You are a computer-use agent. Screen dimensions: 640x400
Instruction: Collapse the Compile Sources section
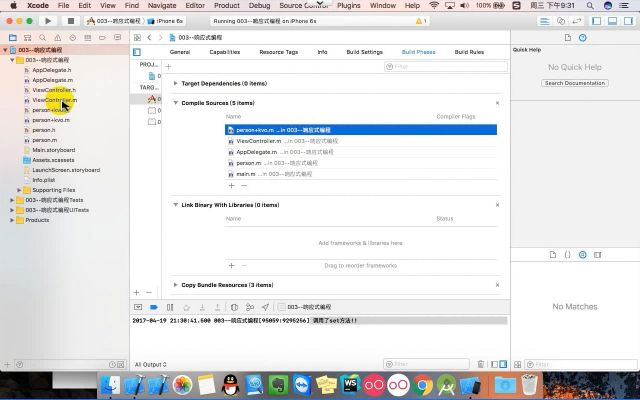pos(177,103)
